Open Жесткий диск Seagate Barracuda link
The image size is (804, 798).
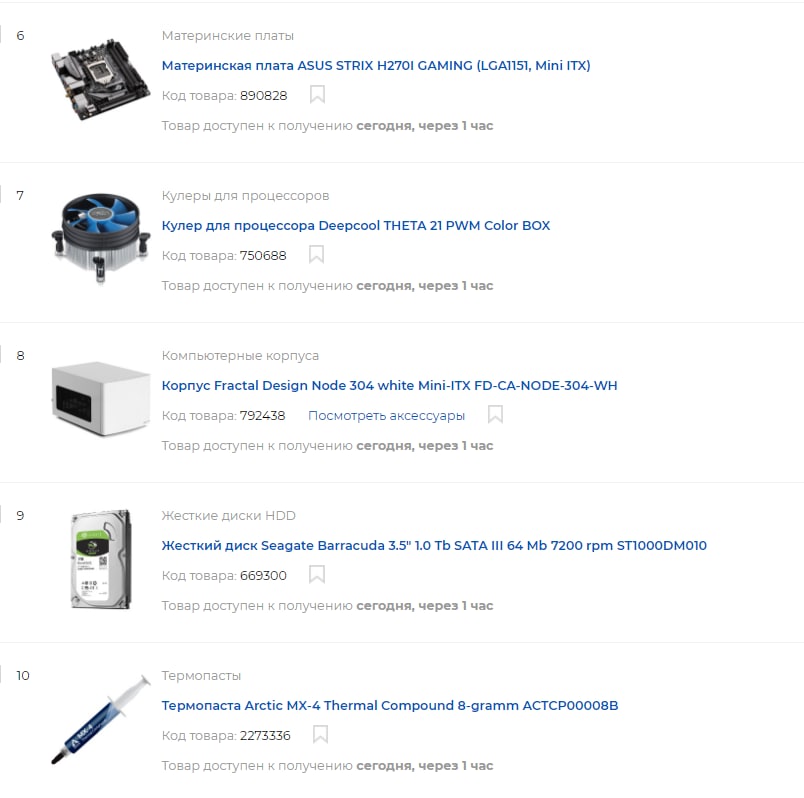click(434, 546)
